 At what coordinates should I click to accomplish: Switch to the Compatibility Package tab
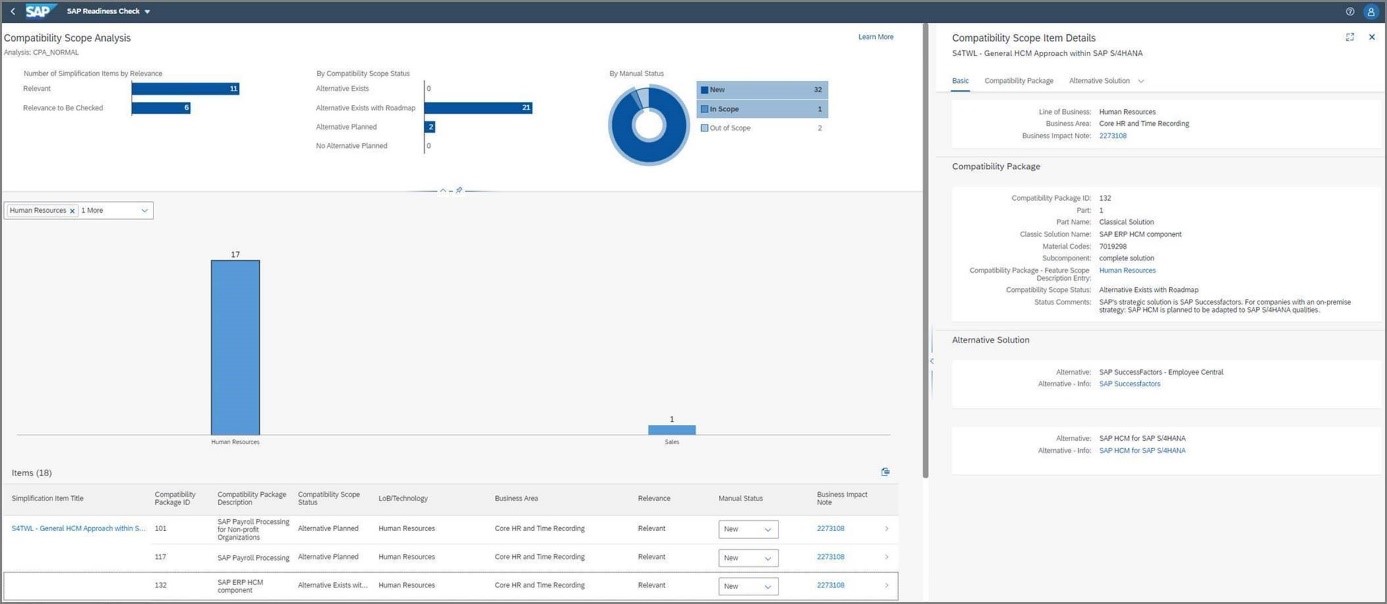[x=1018, y=81]
